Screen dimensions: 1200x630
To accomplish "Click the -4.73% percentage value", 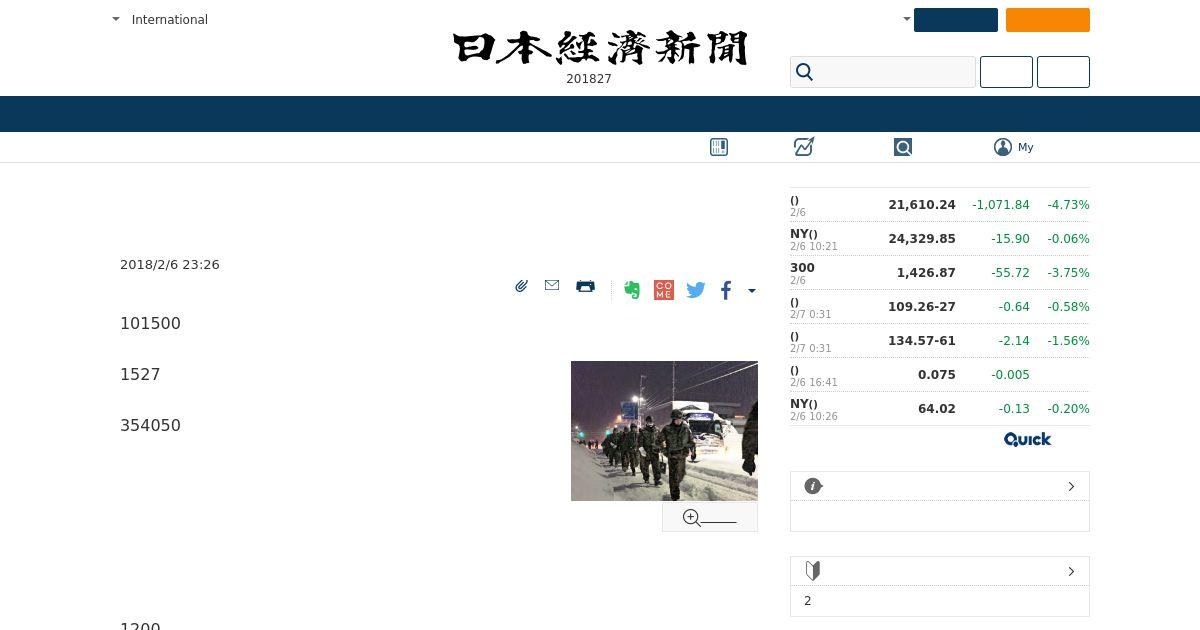I will pyautogui.click(x=1068, y=205).
